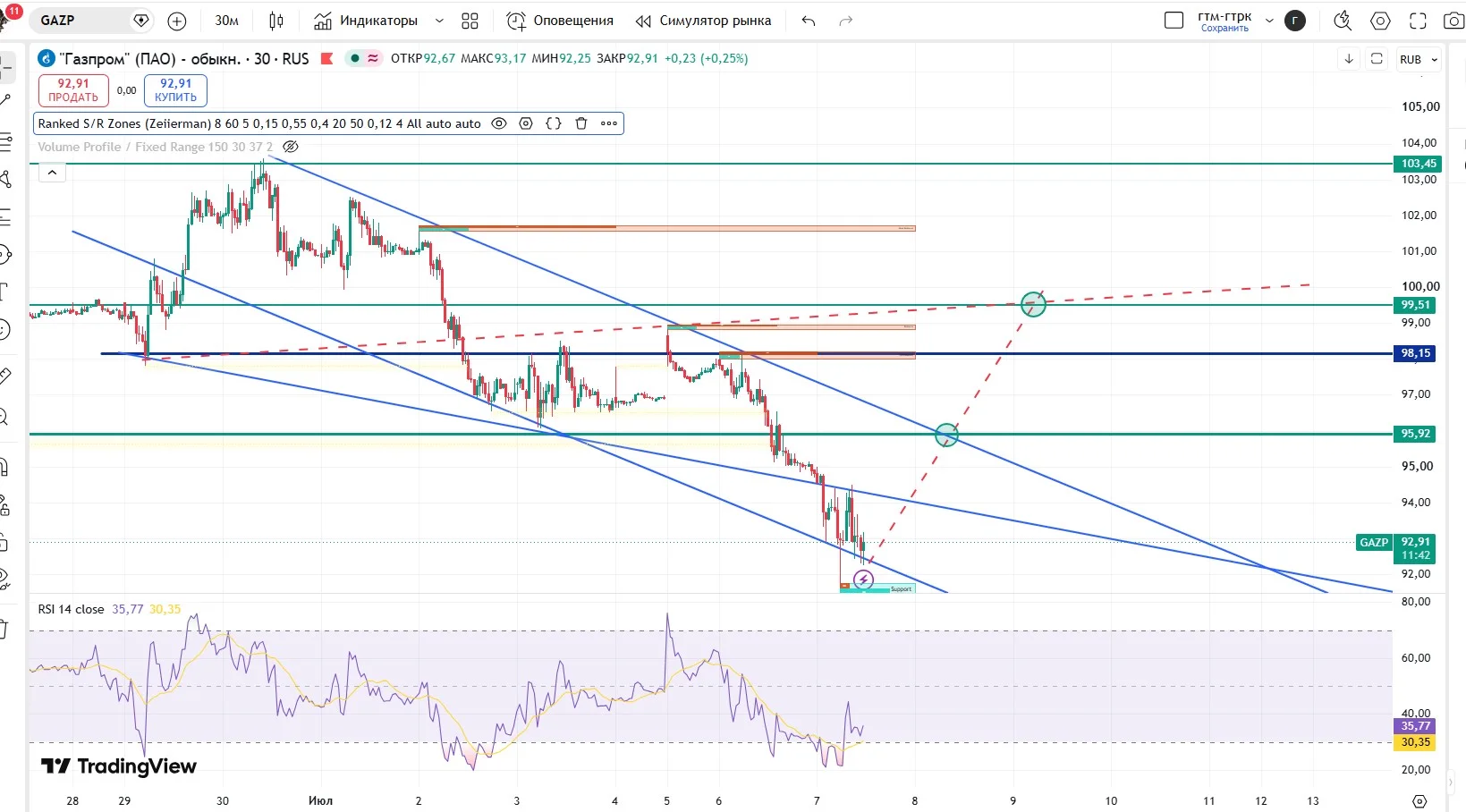Add a compare symbol with the plus icon
The width and height of the screenshot is (1466, 812).
pyautogui.click(x=177, y=21)
